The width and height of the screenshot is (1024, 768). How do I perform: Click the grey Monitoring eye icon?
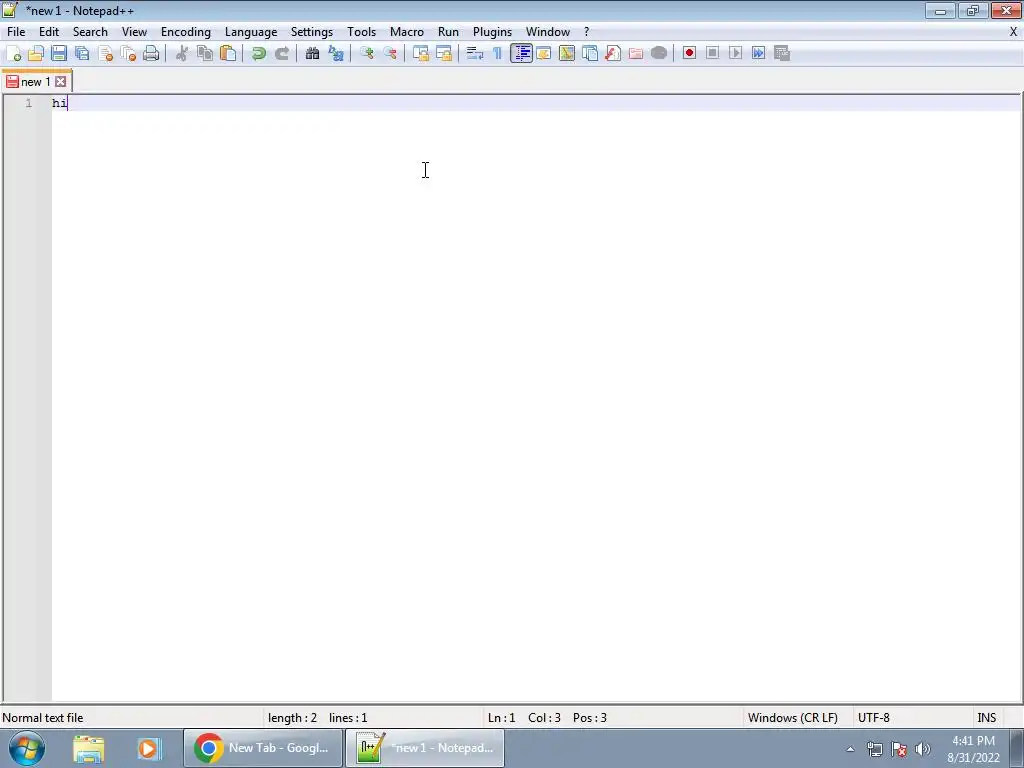[659, 54]
